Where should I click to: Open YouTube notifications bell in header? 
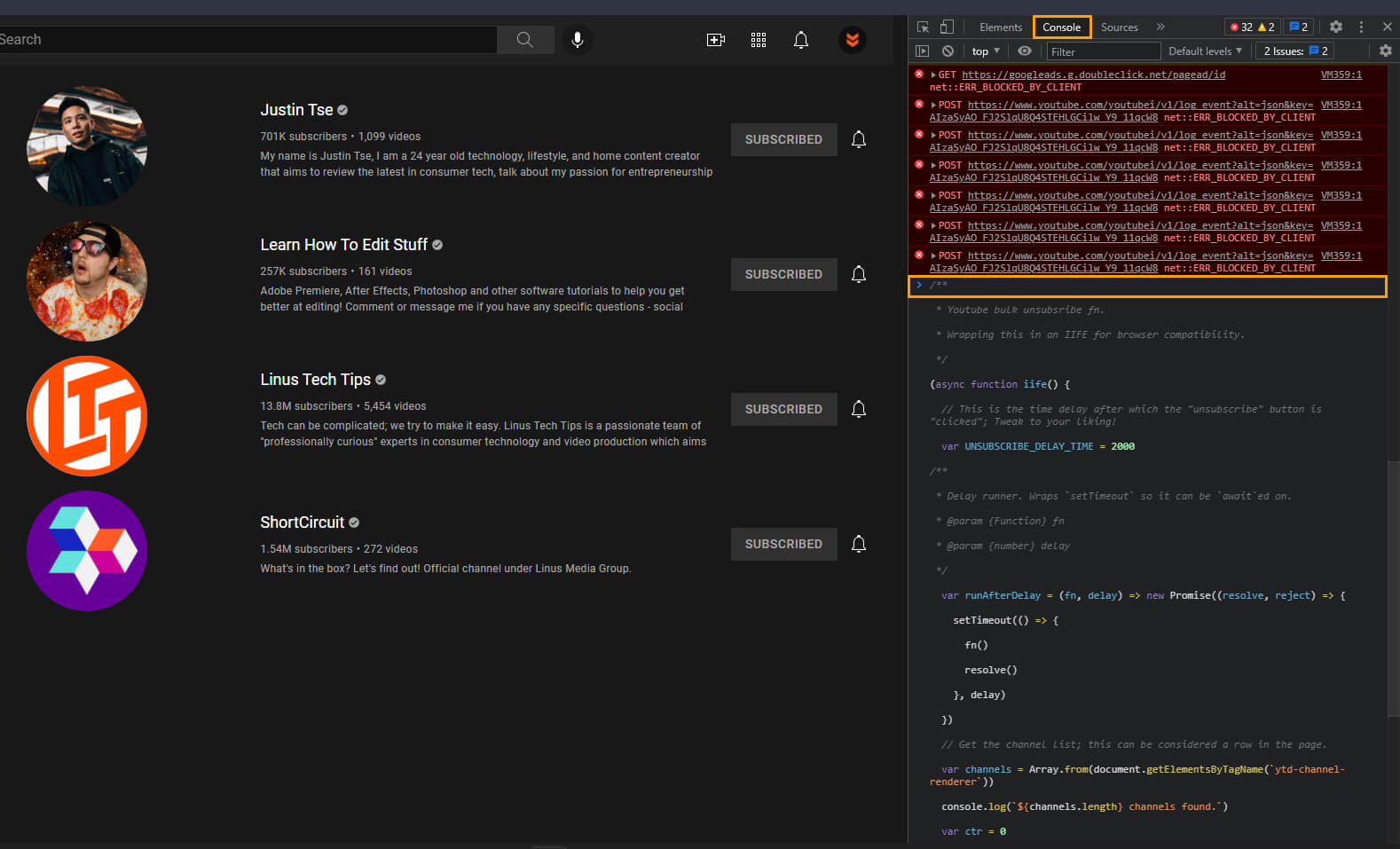tap(801, 40)
